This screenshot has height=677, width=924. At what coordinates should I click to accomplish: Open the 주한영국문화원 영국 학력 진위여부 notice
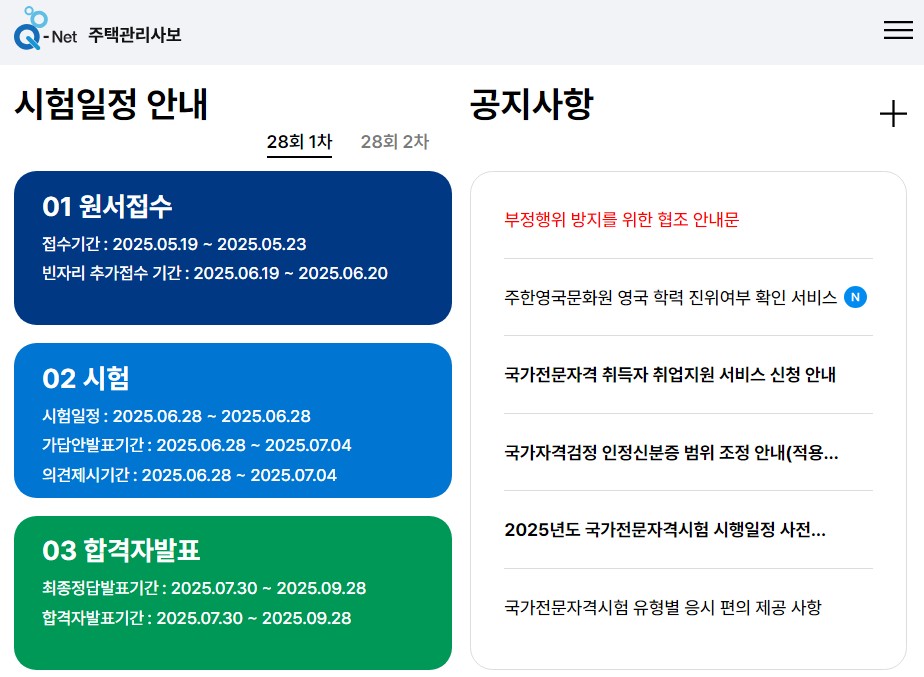(x=670, y=297)
